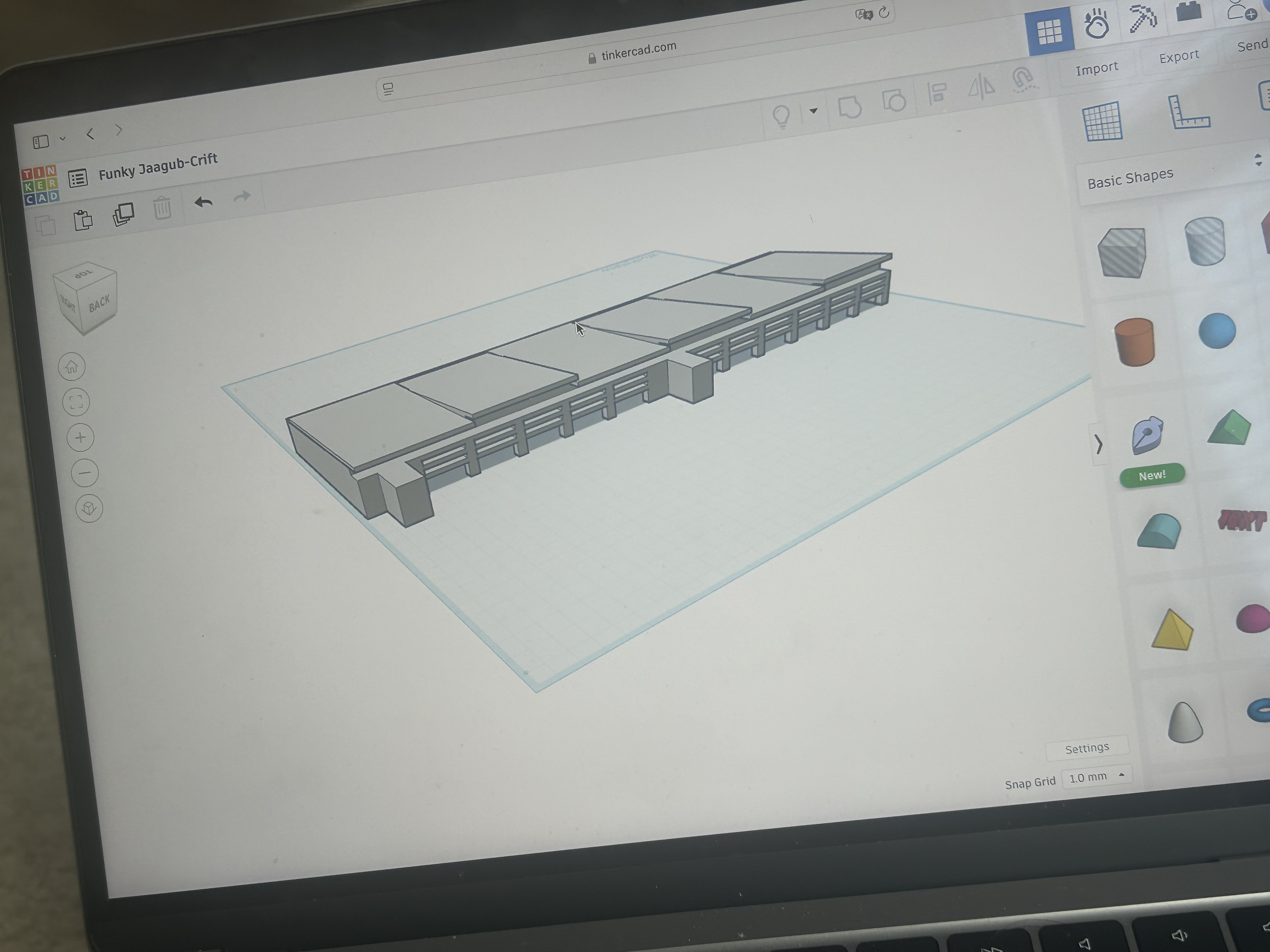
Task: Toggle the perspective/orthographic view cube icon
Action: coord(89,508)
